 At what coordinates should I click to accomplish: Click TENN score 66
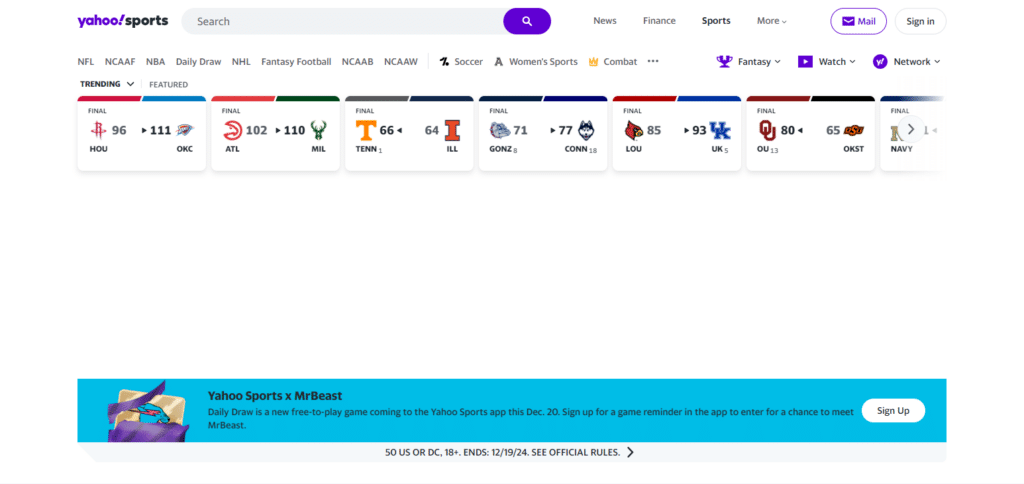[x=387, y=131]
